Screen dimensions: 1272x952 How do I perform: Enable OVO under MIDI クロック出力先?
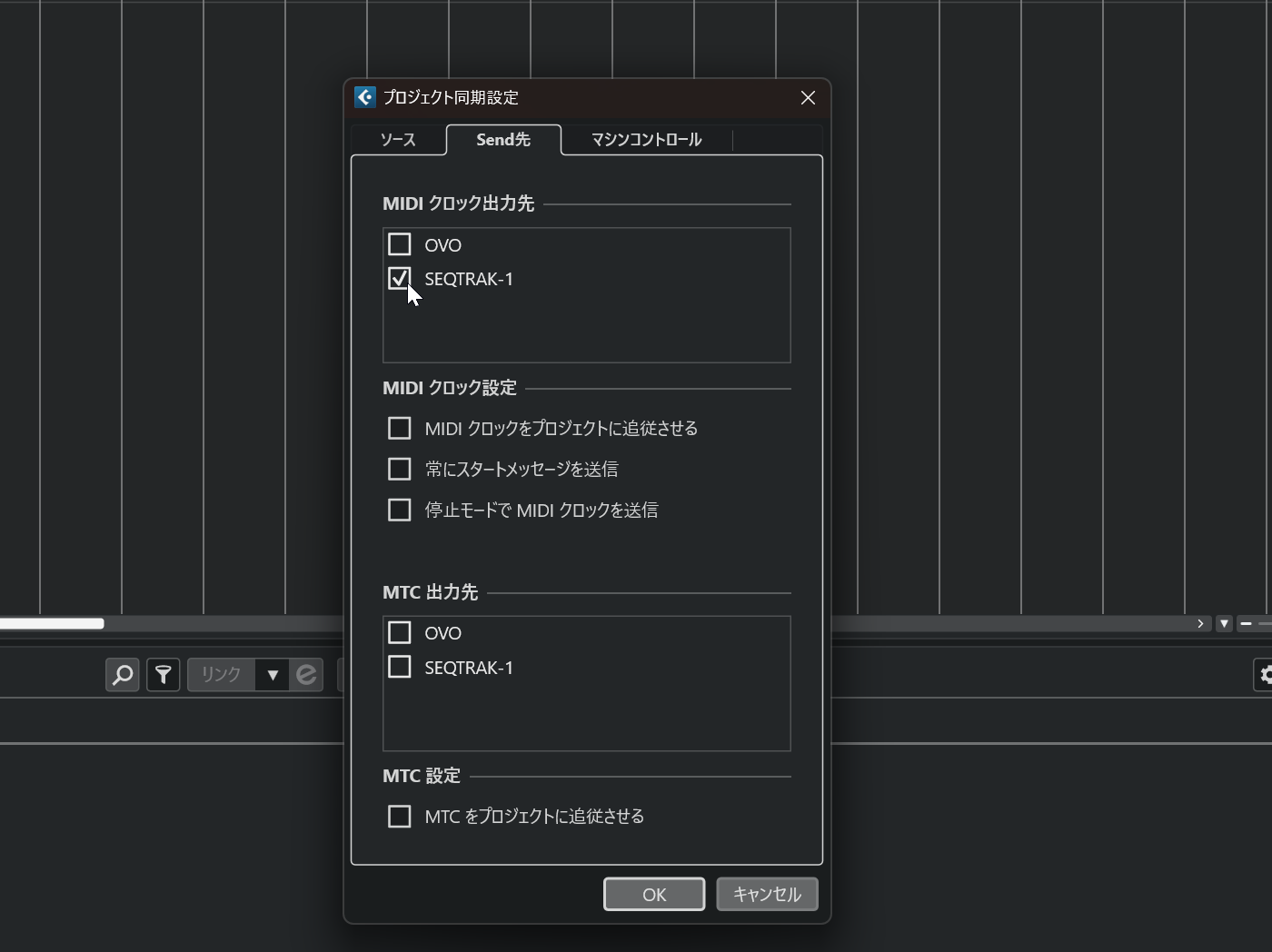400,244
